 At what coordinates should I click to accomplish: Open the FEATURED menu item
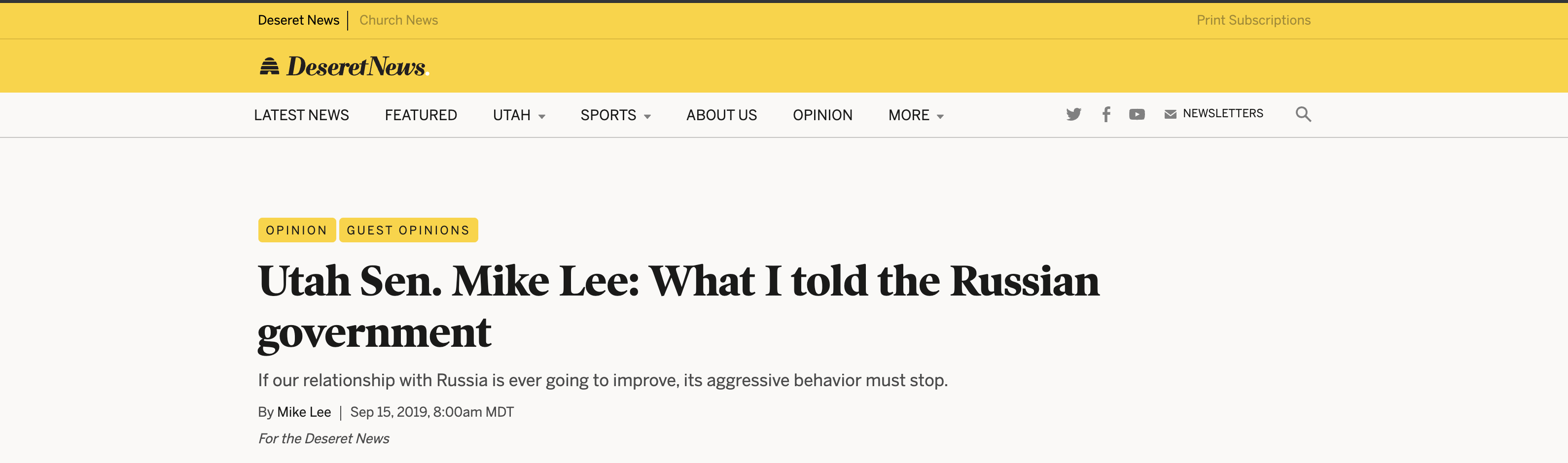coord(421,115)
